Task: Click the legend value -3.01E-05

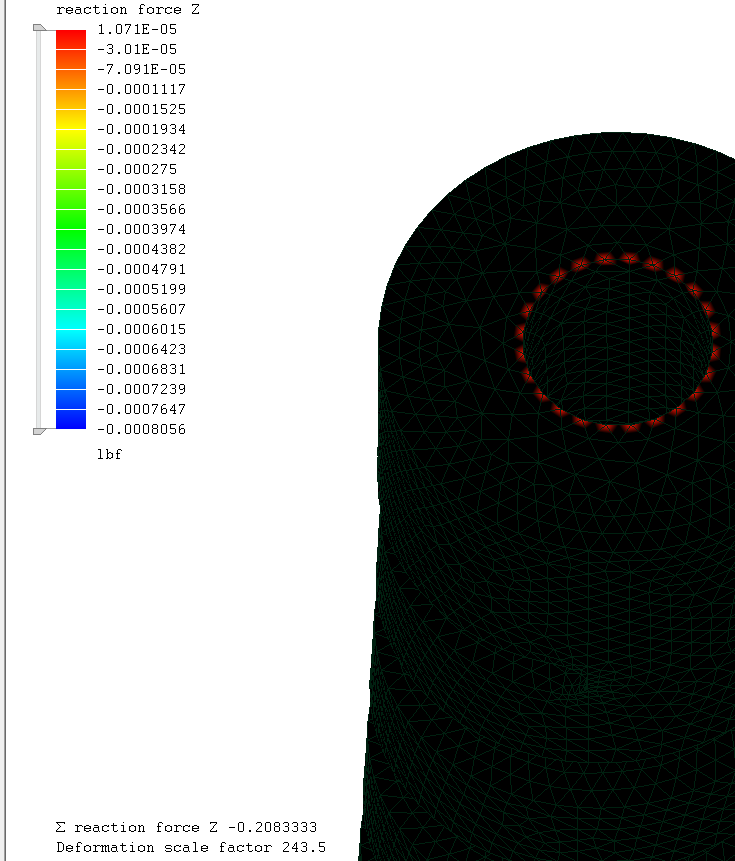Action: pyautogui.click(x=137, y=49)
